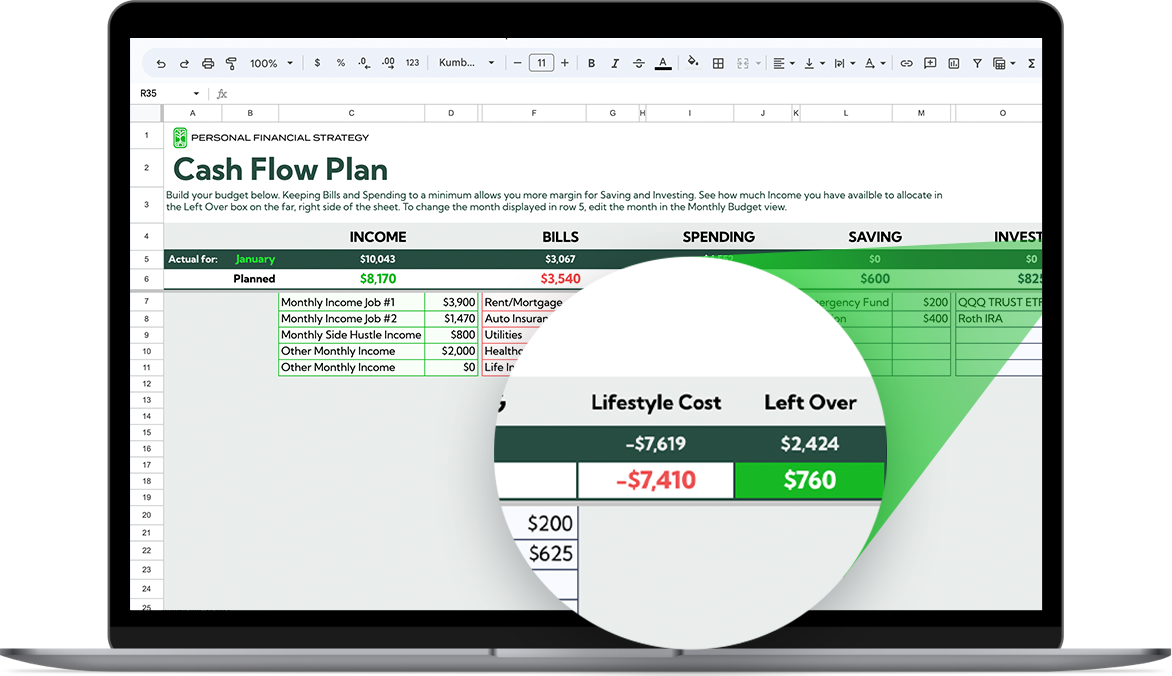
Task: Click into the fx formula bar
Action: pyautogui.click(x=628, y=93)
